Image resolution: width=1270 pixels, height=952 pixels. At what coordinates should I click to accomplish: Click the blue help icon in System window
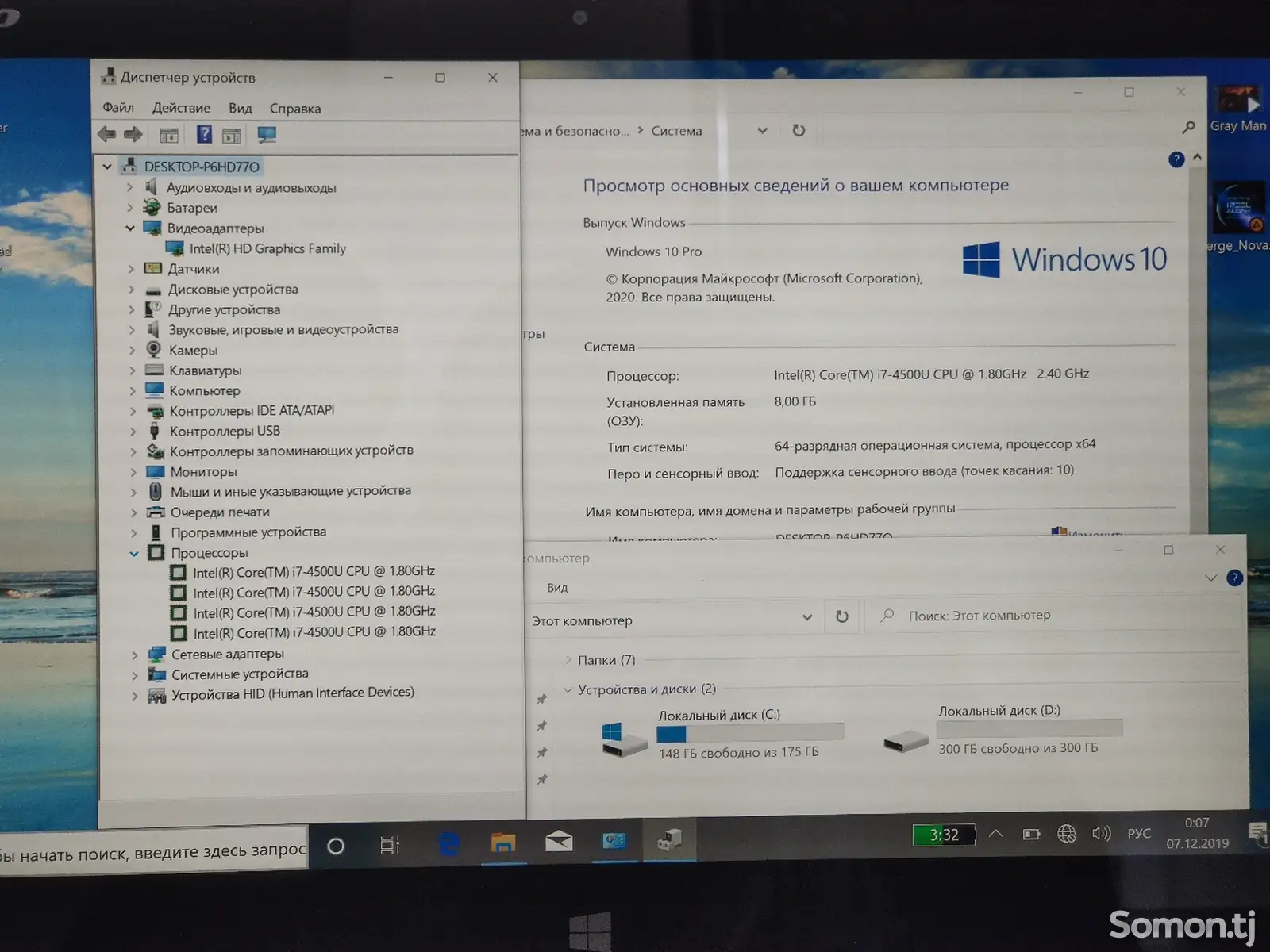click(x=1176, y=159)
